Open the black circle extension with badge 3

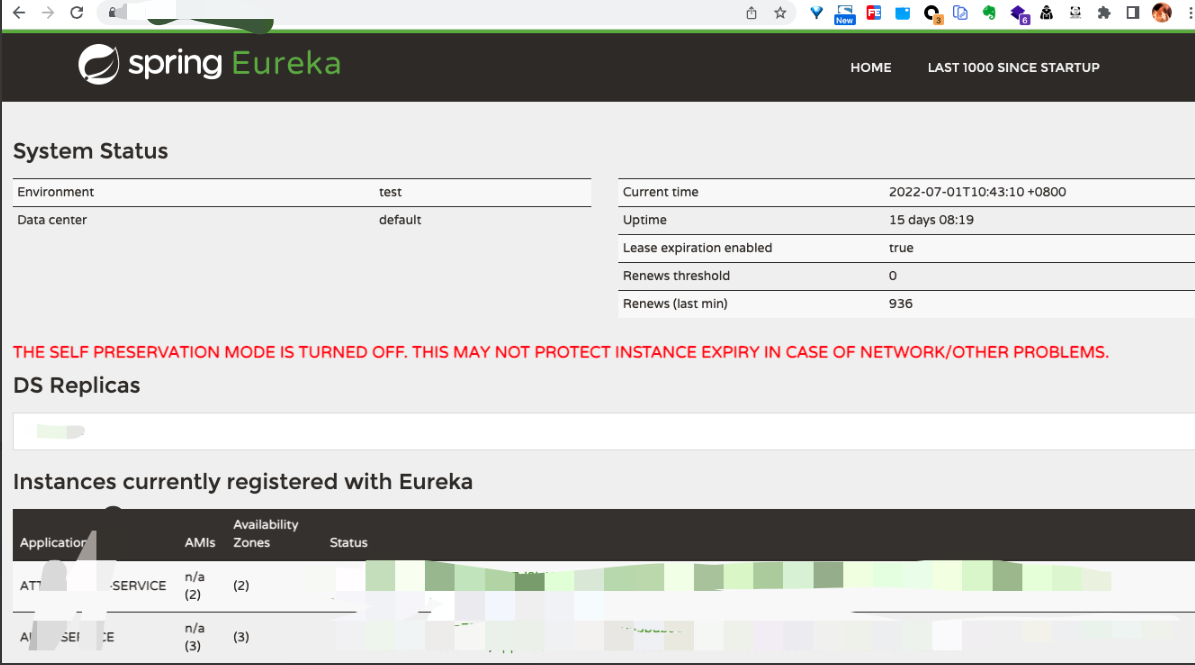click(932, 14)
